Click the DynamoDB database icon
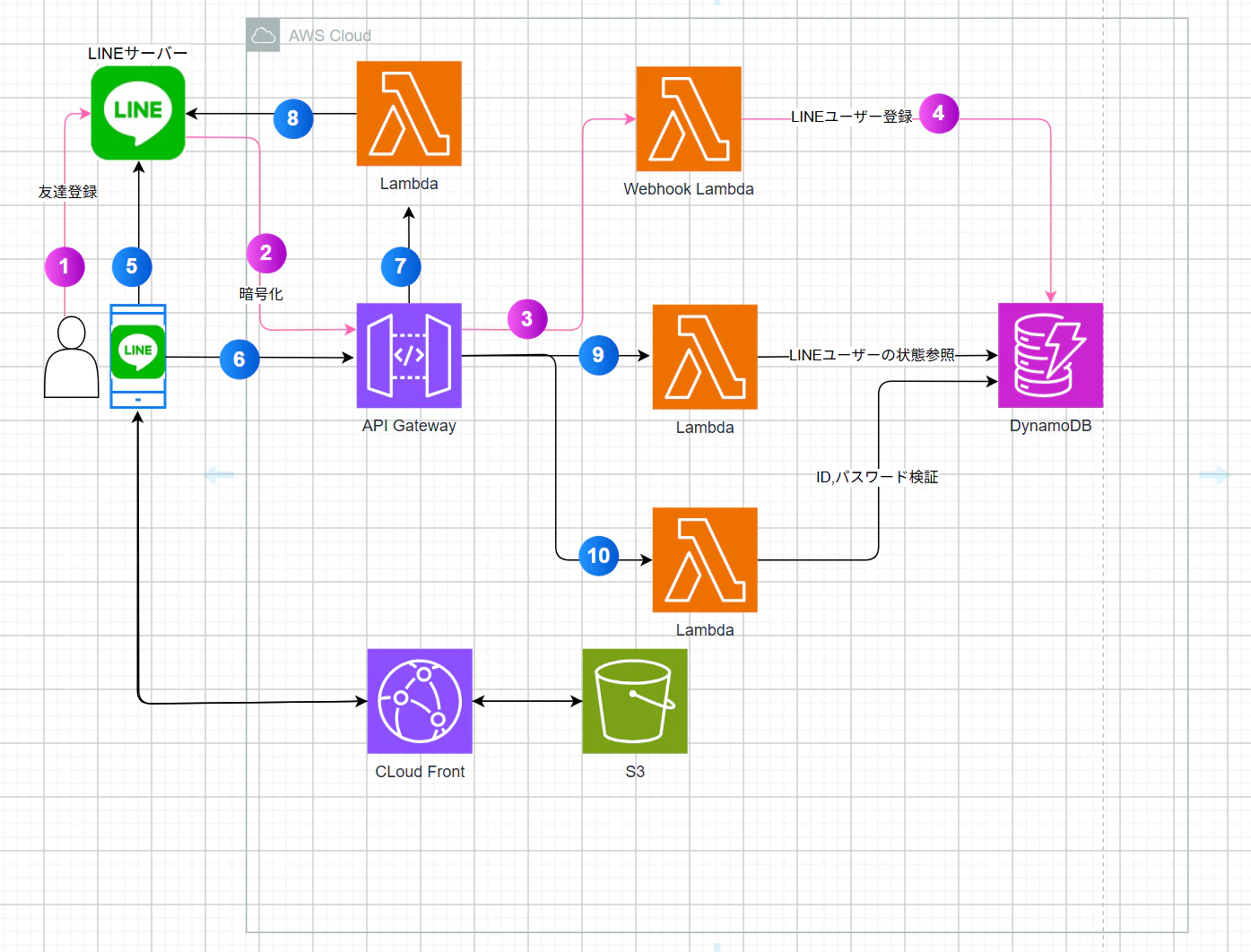Screen dimensions: 1251x952 pyautogui.click(x=1051, y=356)
